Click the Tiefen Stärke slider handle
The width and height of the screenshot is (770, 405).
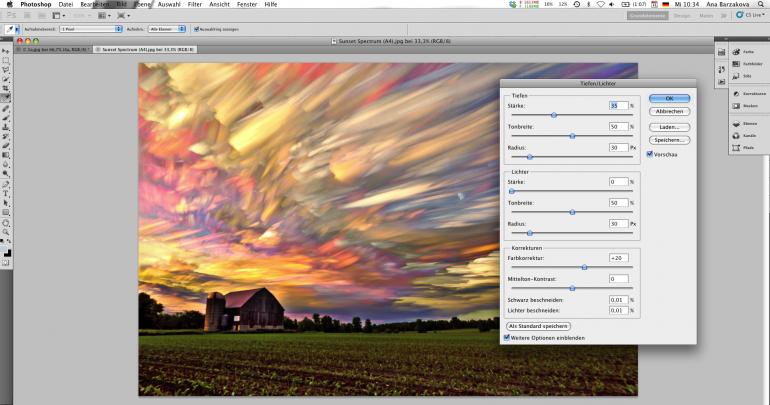554,115
